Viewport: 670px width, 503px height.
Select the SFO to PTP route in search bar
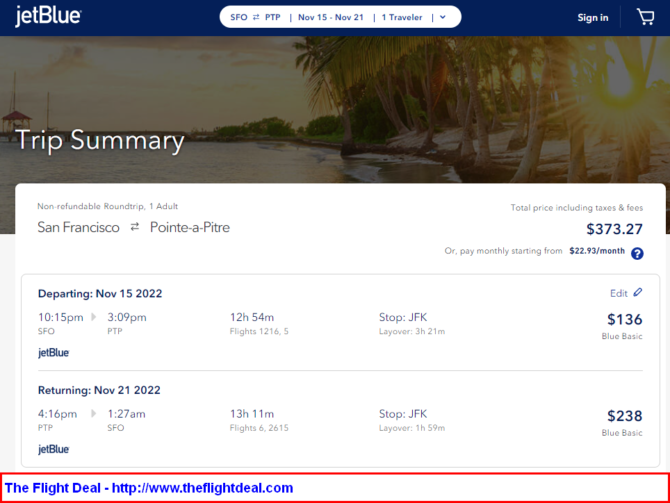click(x=255, y=17)
